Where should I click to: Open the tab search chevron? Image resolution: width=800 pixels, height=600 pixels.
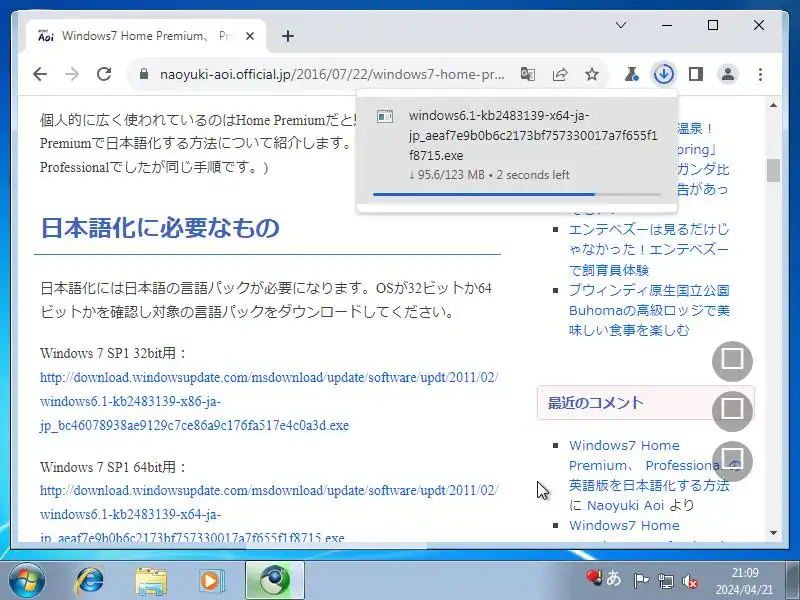[x=621, y=25]
